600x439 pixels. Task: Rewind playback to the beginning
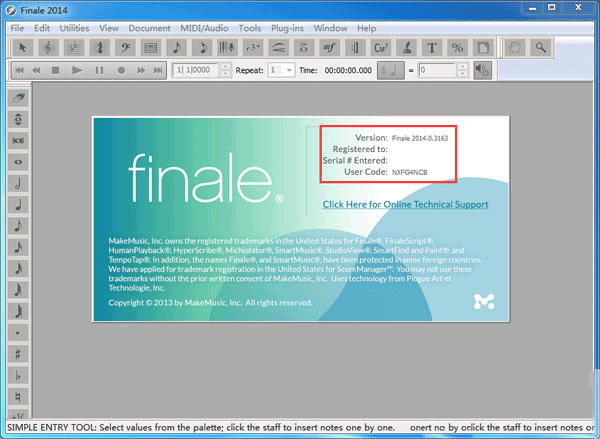(20, 70)
